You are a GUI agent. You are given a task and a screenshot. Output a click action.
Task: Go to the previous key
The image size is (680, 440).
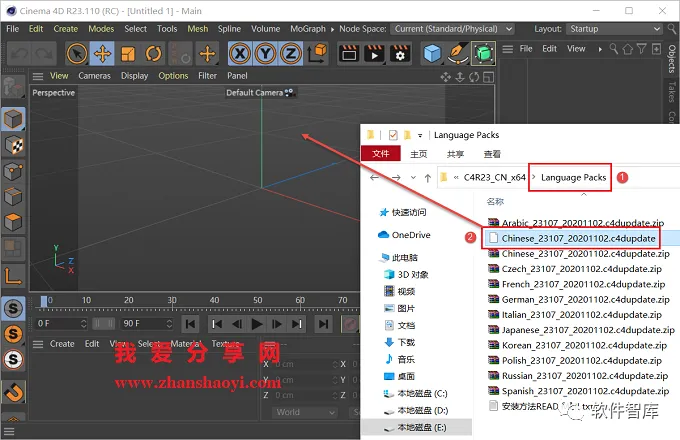[x=217, y=324]
